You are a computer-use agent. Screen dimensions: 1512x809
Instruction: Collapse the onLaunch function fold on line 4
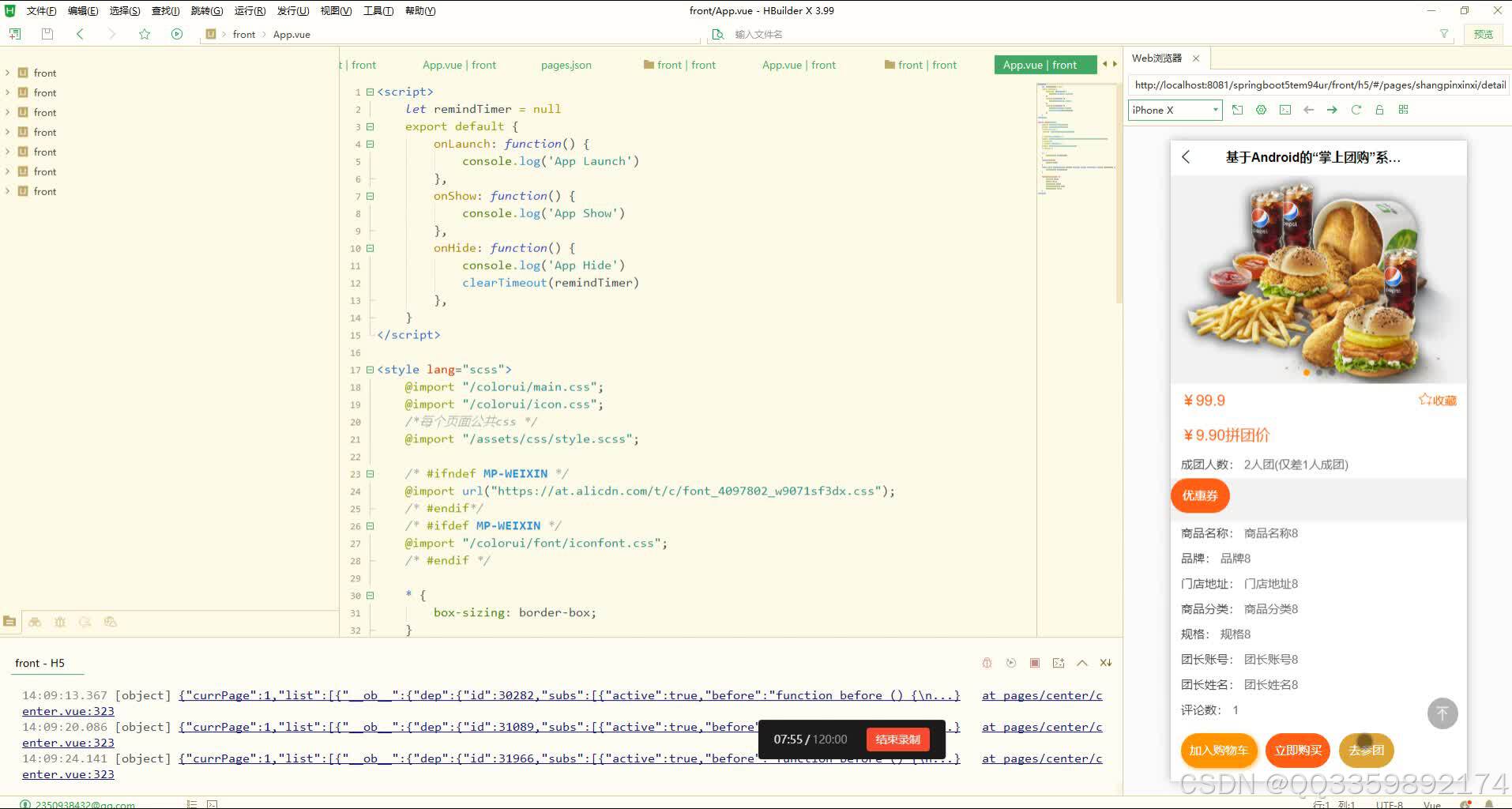click(370, 144)
